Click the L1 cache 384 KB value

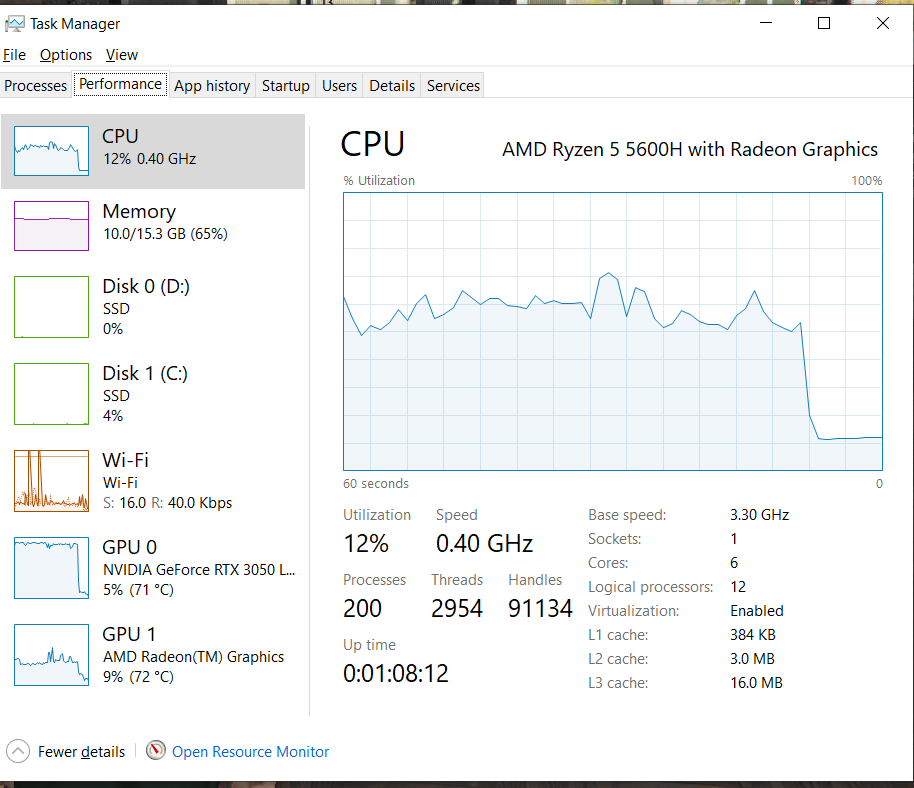point(753,635)
